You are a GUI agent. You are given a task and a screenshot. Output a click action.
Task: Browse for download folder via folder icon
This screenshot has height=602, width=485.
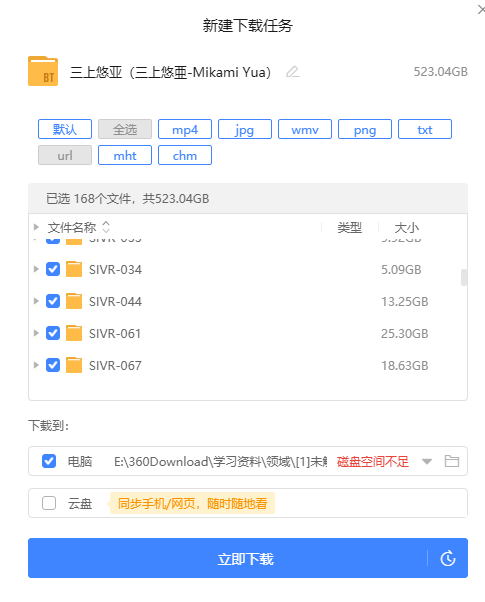[x=452, y=461]
